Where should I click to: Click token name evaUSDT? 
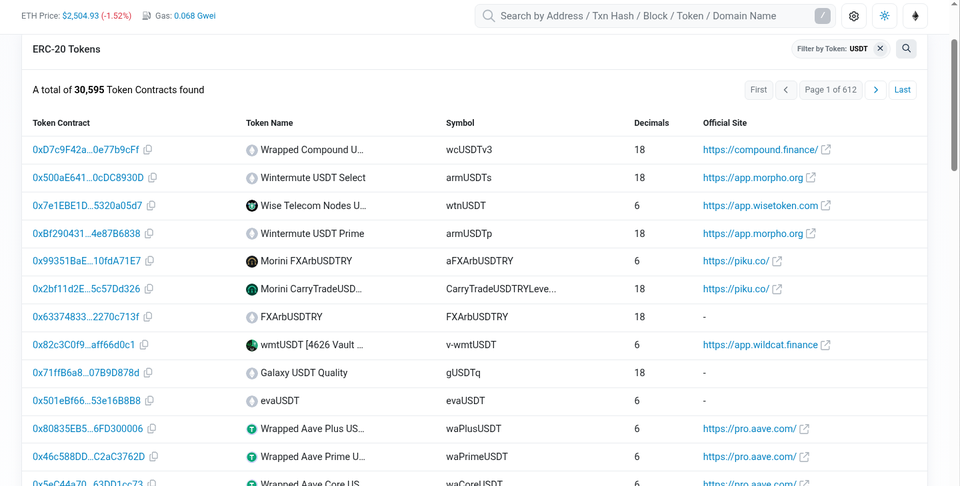(x=280, y=401)
